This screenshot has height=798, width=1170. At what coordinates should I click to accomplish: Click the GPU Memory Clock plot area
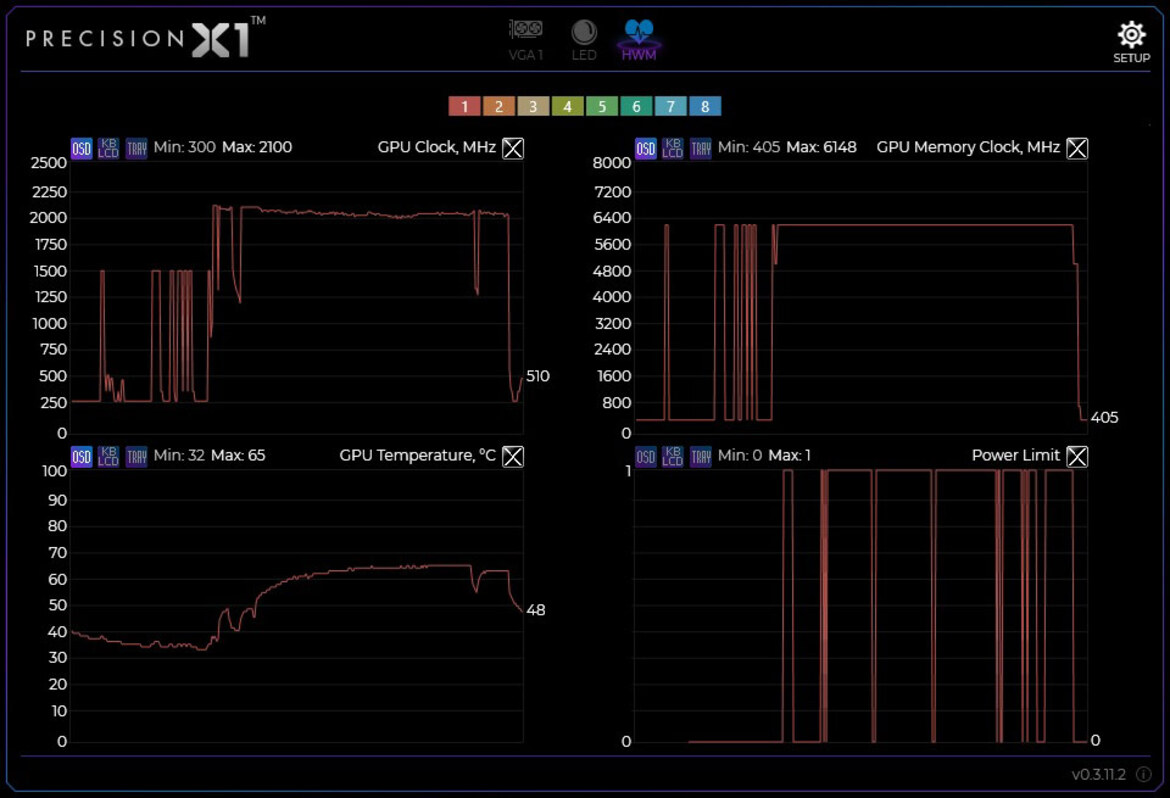point(861,297)
